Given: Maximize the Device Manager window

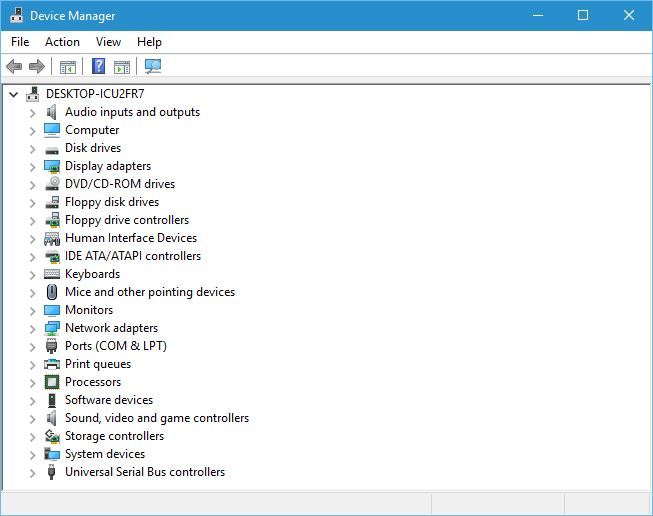Looking at the screenshot, I should pyautogui.click(x=583, y=15).
